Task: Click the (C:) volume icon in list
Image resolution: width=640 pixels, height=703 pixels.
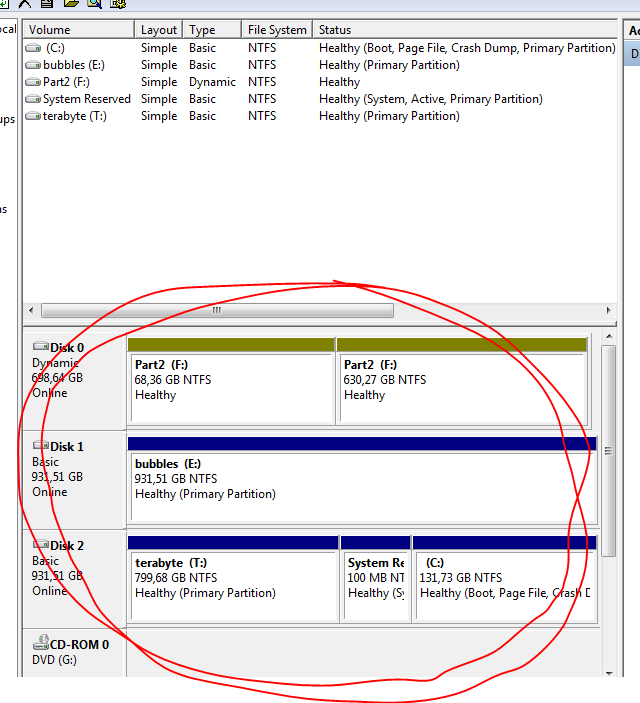Action: pyautogui.click(x=33, y=48)
